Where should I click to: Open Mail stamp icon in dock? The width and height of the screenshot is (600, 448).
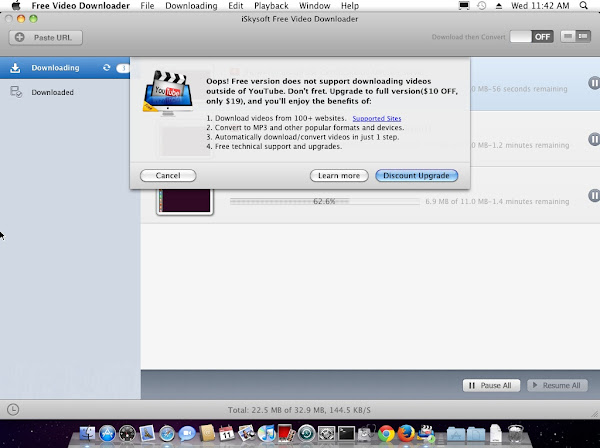click(x=147, y=434)
